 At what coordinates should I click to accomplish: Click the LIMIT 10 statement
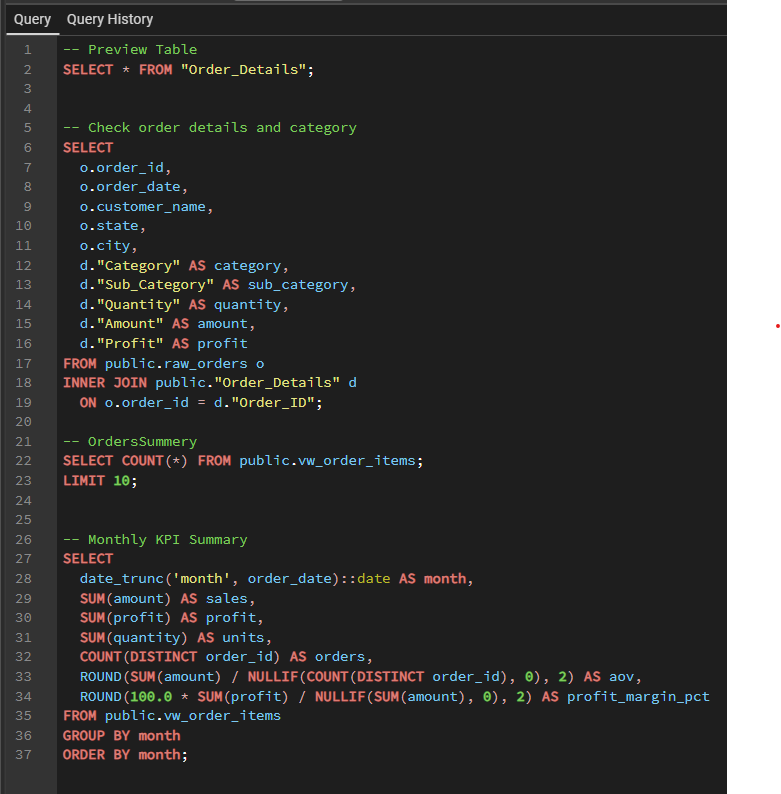(x=99, y=480)
